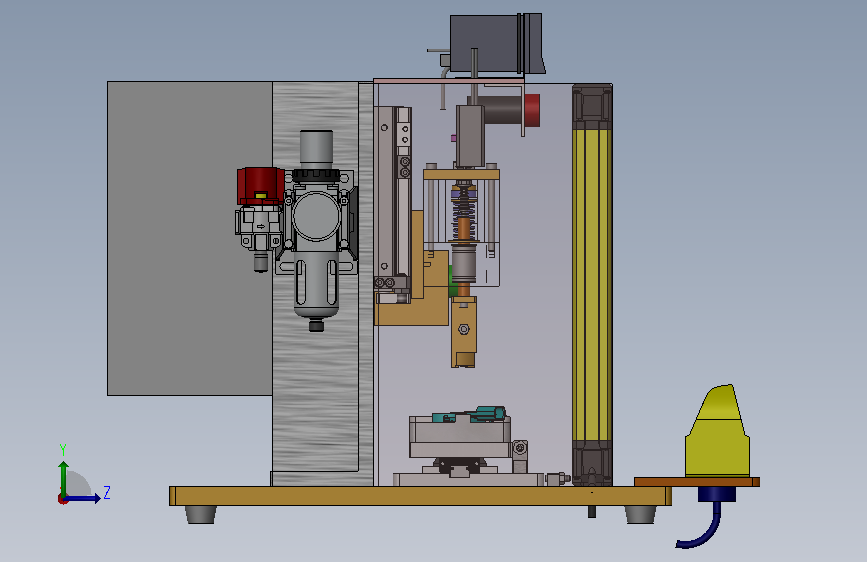Click the triad Z axis label
The image size is (867, 562).
(107, 492)
